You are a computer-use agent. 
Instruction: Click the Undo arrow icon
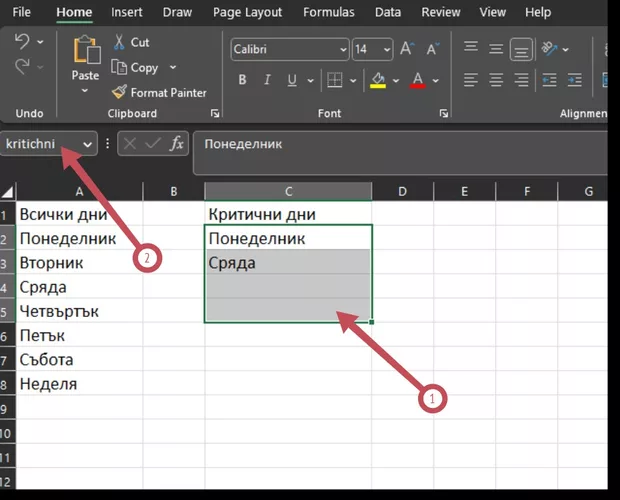point(22,42)
